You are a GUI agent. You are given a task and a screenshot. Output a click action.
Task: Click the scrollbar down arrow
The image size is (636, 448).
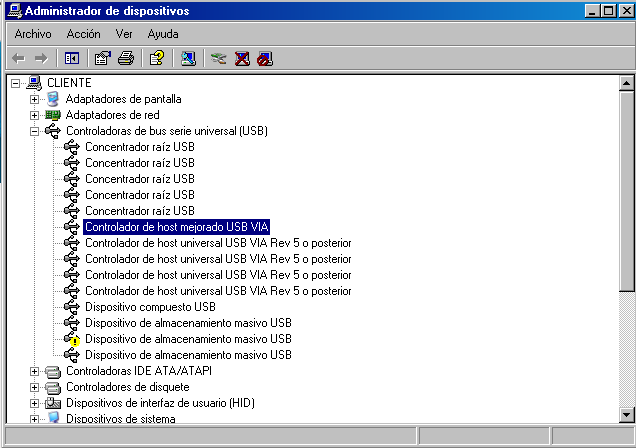(627, 415)
